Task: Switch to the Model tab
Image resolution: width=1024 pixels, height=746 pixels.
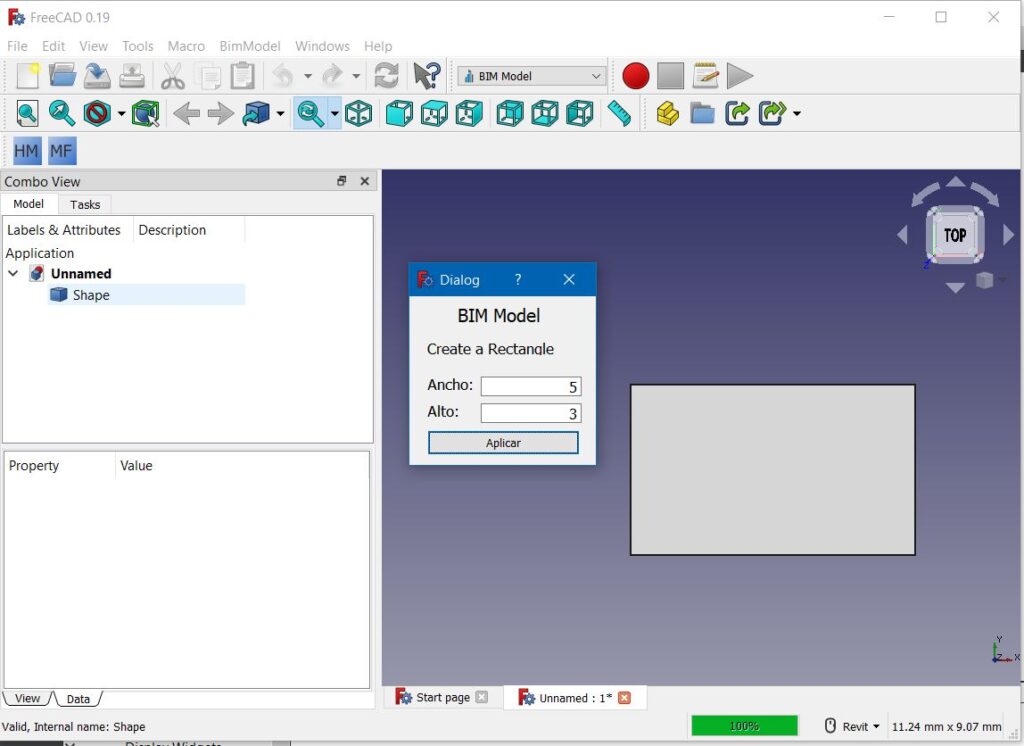Action: click(29, 204)
